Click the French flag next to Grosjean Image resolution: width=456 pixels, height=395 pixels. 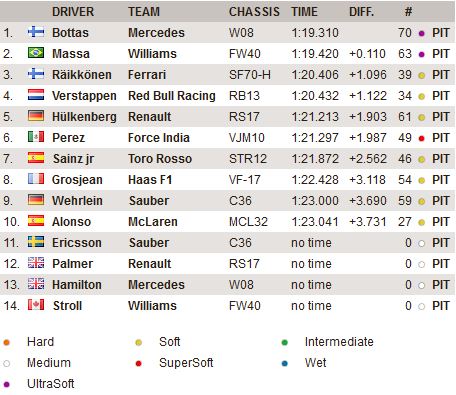click(36, 179)
